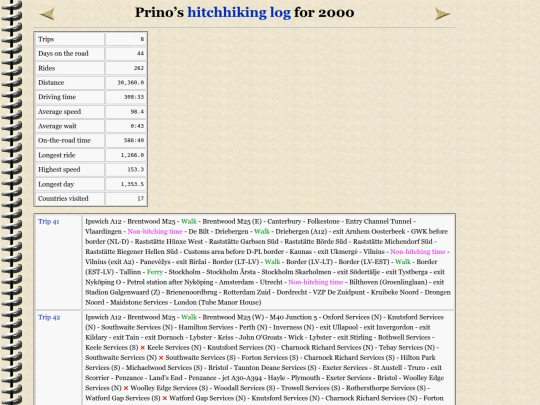The image size is (540, 405).
Task: Click 'Non-hitching time' after Utrecht
Action: pyautogui.click(x=316, y=282)
